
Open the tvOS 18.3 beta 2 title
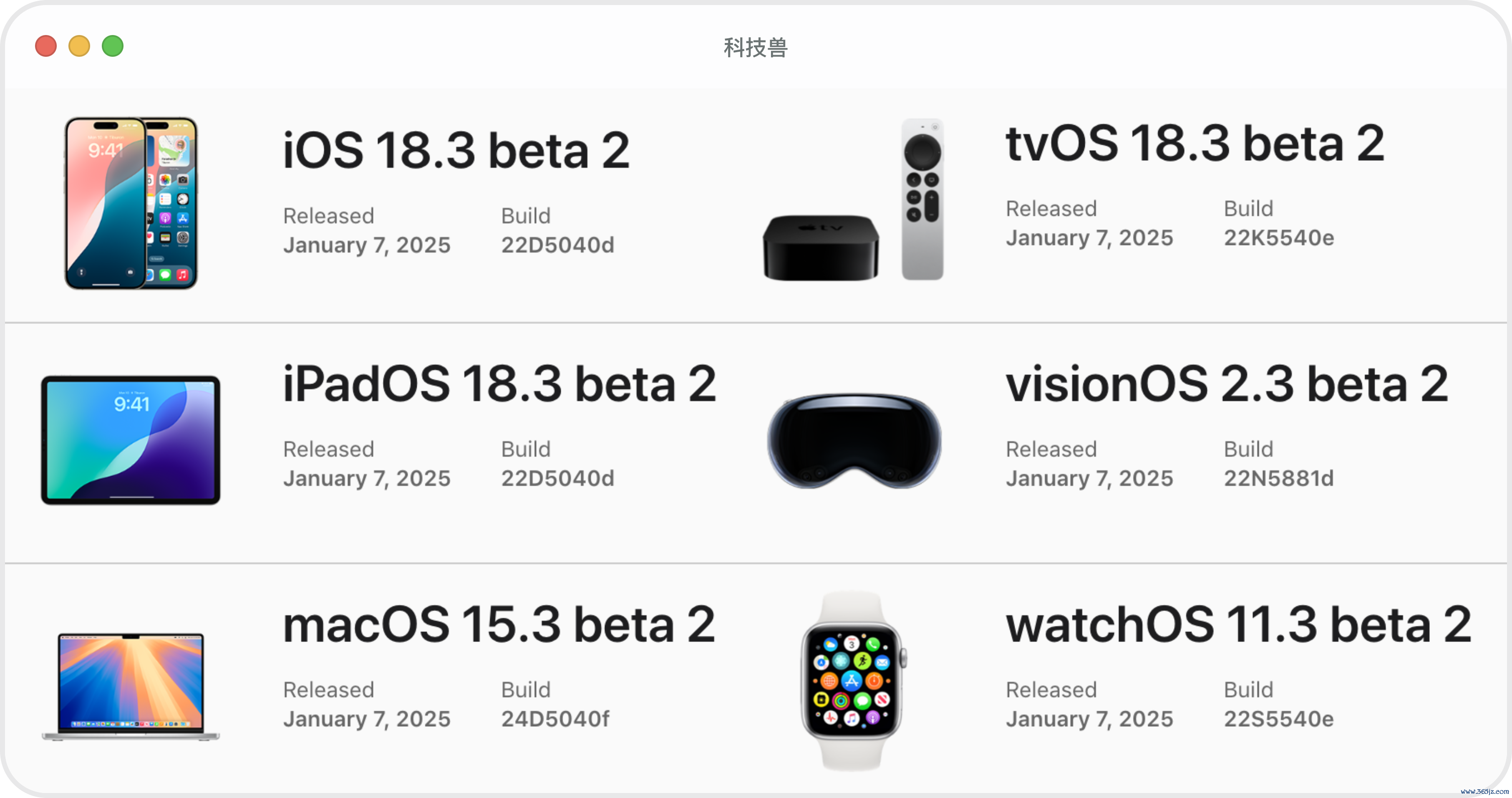1195,143
